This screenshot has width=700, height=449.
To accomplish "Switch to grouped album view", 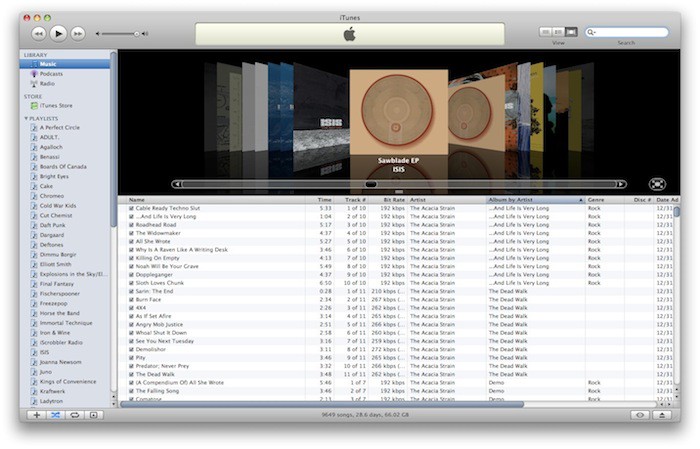I will coord(558,32).
